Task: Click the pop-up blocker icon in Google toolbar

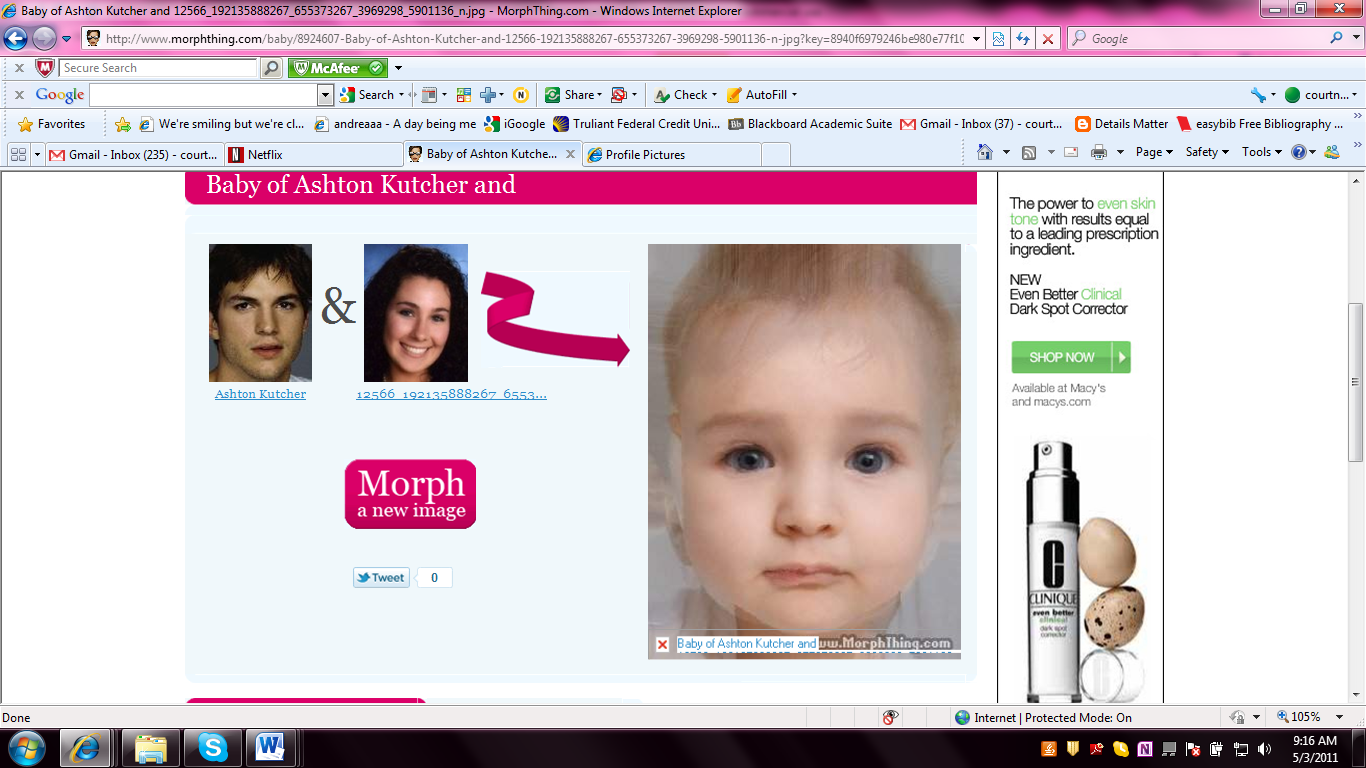Action: tap(618, 95)
